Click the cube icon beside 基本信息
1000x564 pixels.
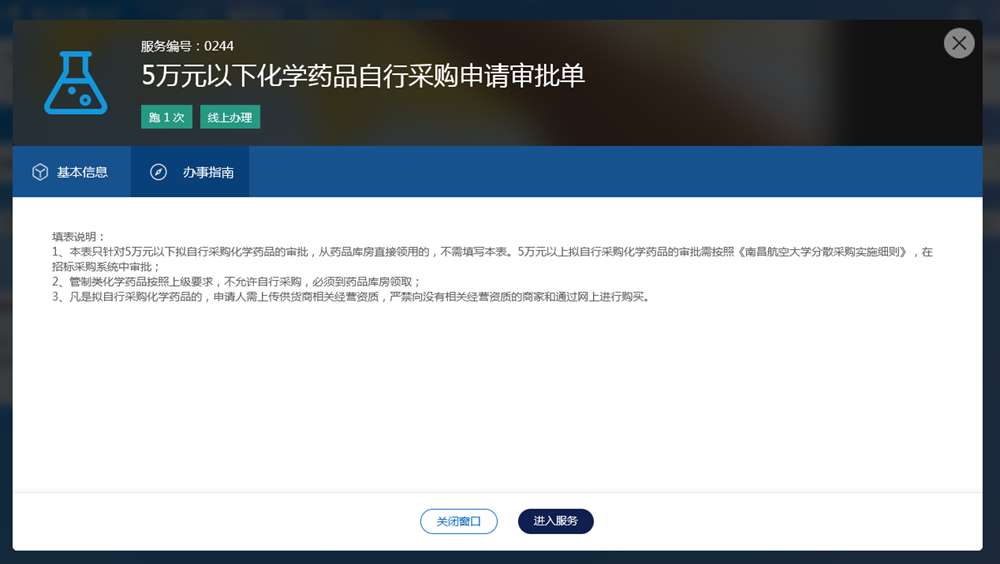(40, 172)
